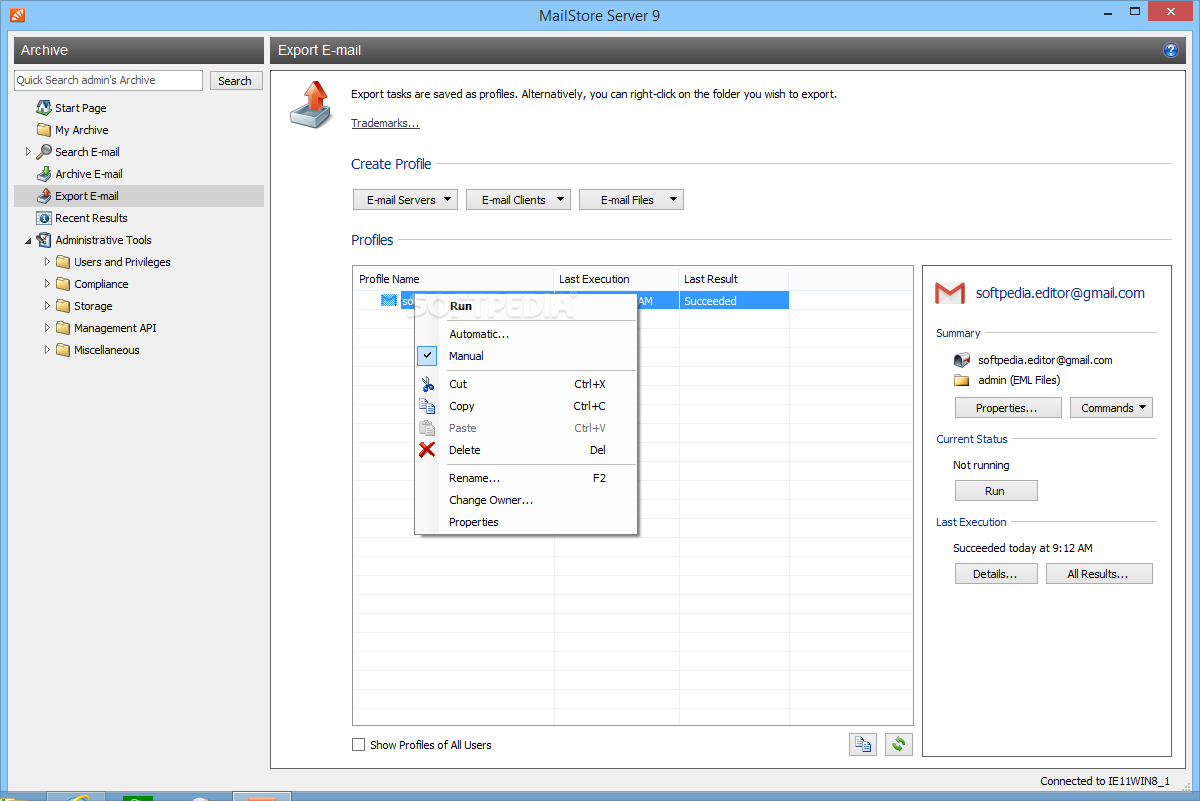
Task: Click the Last Execution column header
Action: pos(617,279)
